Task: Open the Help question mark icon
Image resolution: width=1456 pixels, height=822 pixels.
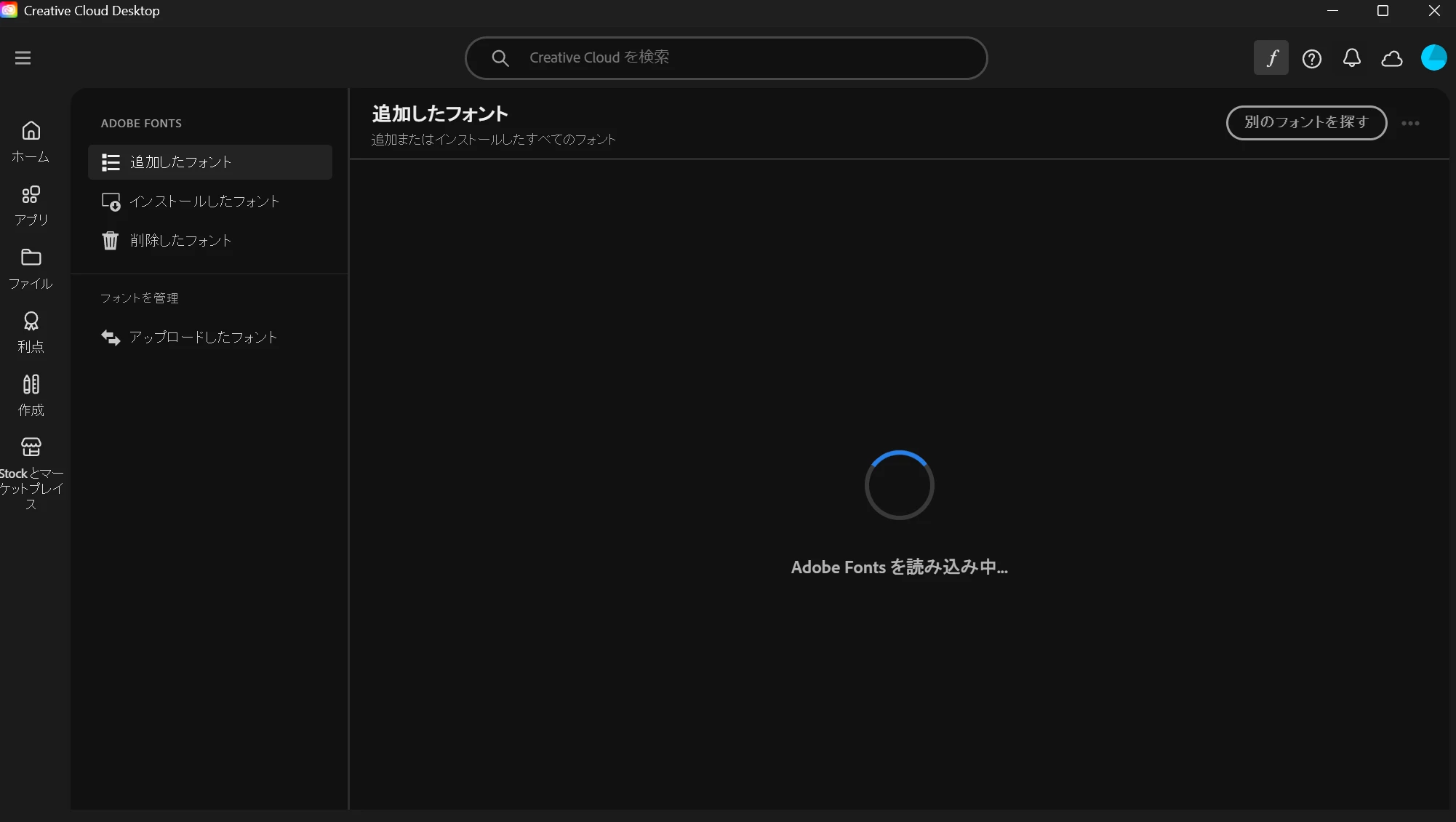Action: (x=1311, y=58)
